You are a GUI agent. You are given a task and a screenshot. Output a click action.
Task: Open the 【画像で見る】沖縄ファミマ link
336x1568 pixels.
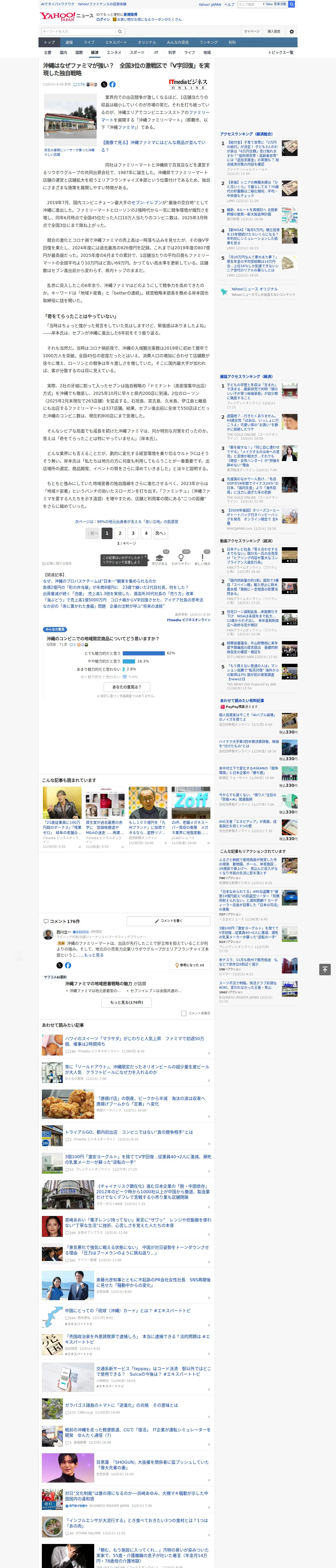pyautogui.click(x=153, y=146)
